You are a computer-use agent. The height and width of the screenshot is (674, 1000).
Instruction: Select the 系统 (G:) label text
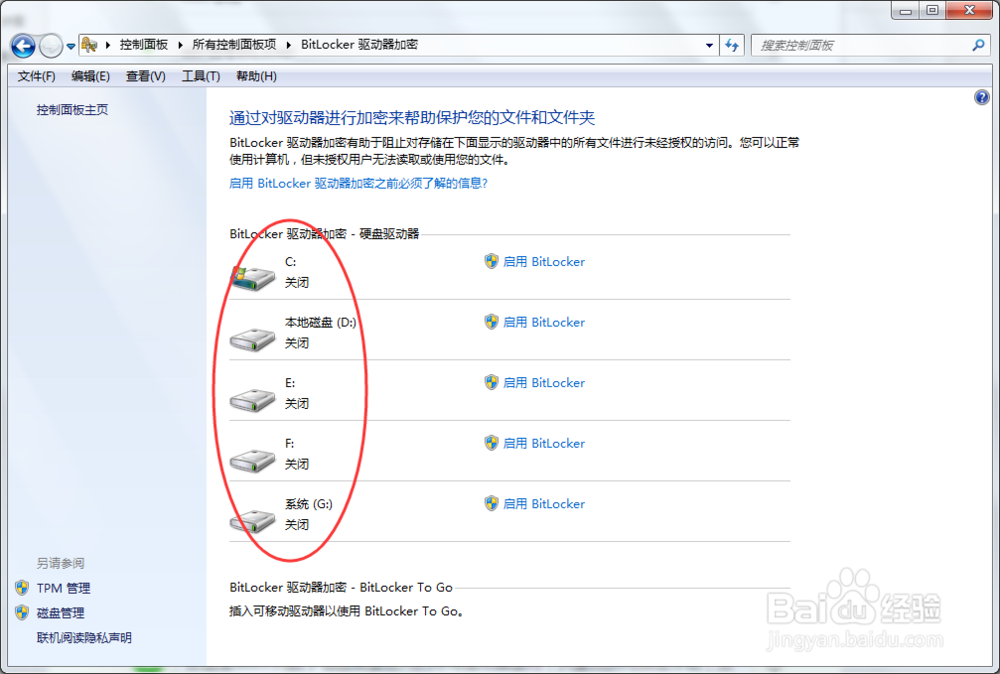[309, 504]
